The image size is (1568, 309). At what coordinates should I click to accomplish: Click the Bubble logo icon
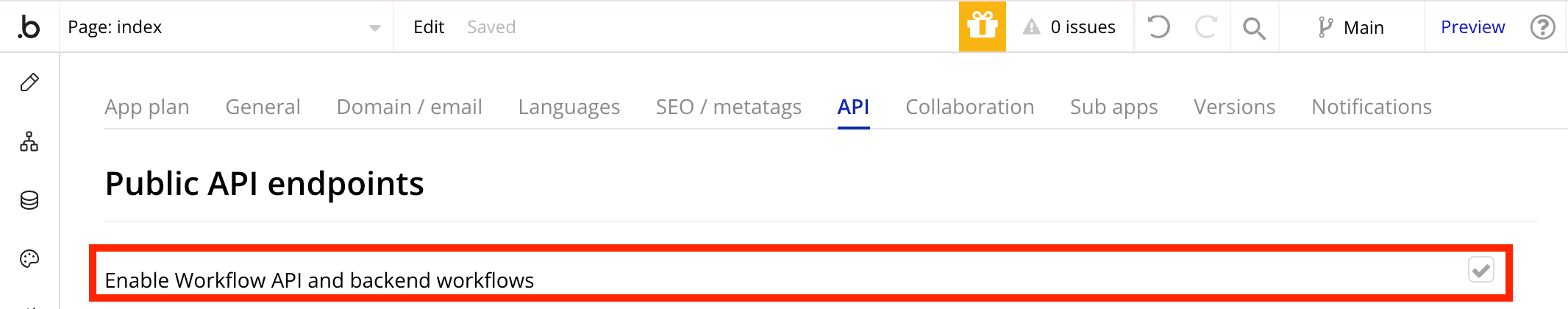[x=29, y=27]
